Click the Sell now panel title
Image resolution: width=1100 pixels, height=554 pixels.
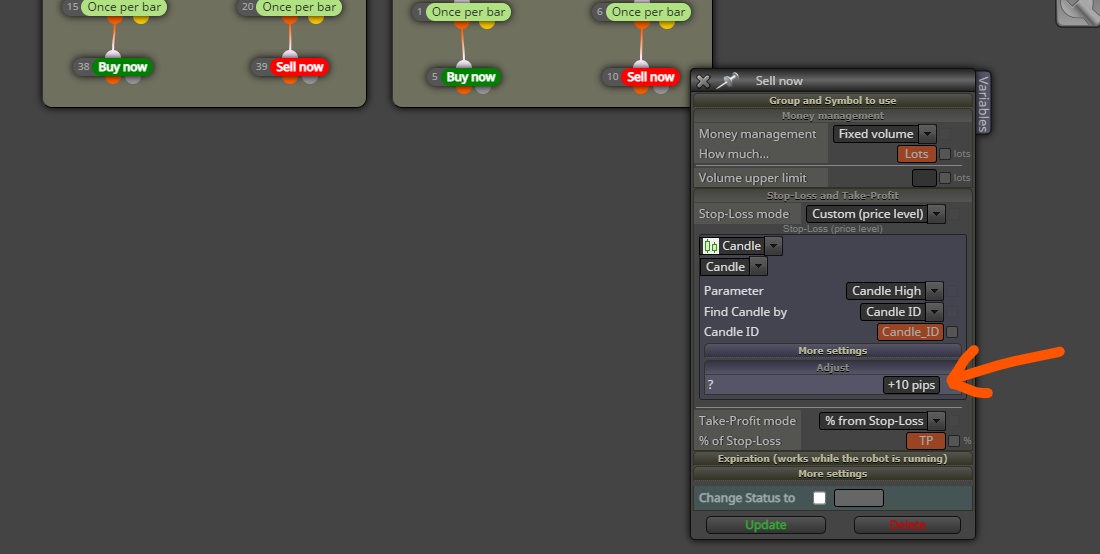[779, 81]
